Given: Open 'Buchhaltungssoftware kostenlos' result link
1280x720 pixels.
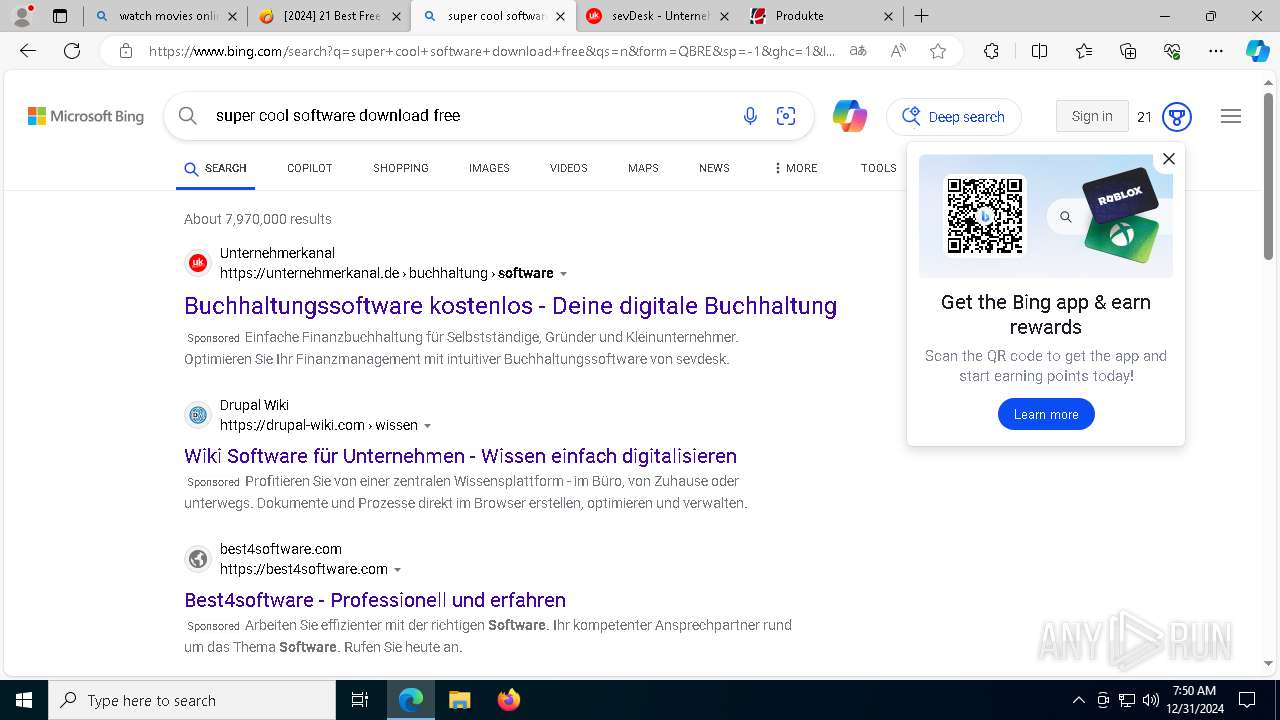Looking at the screenshot, I should point(510,306).
